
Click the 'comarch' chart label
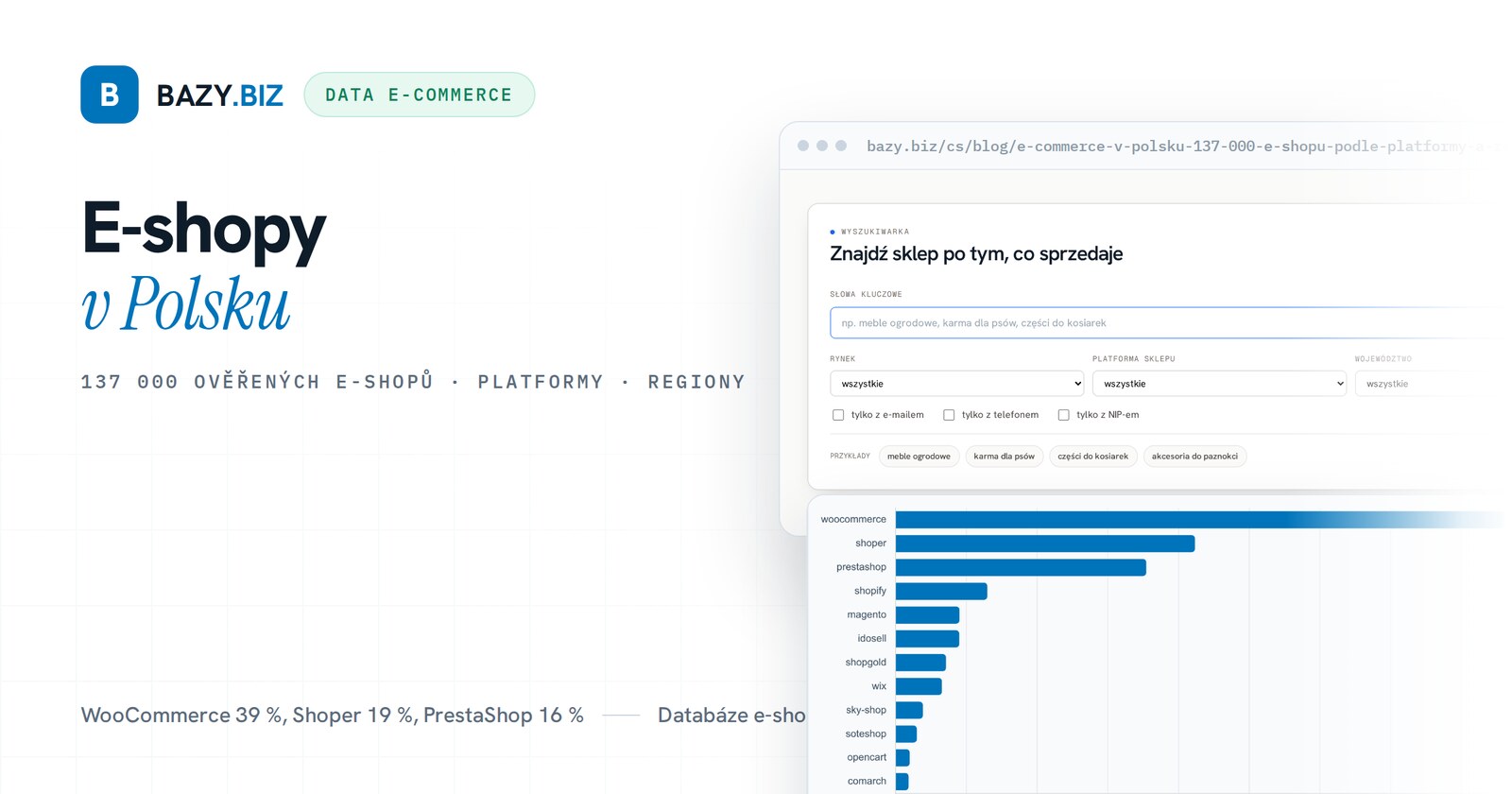pyautogui.click(x=867, y=781)
